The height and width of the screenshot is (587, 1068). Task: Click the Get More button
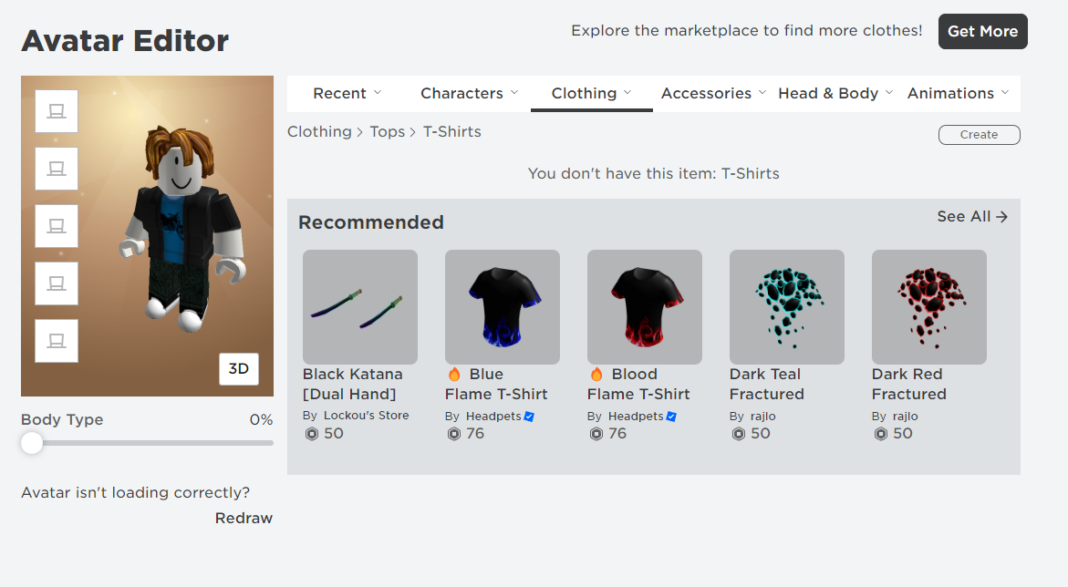982,31
